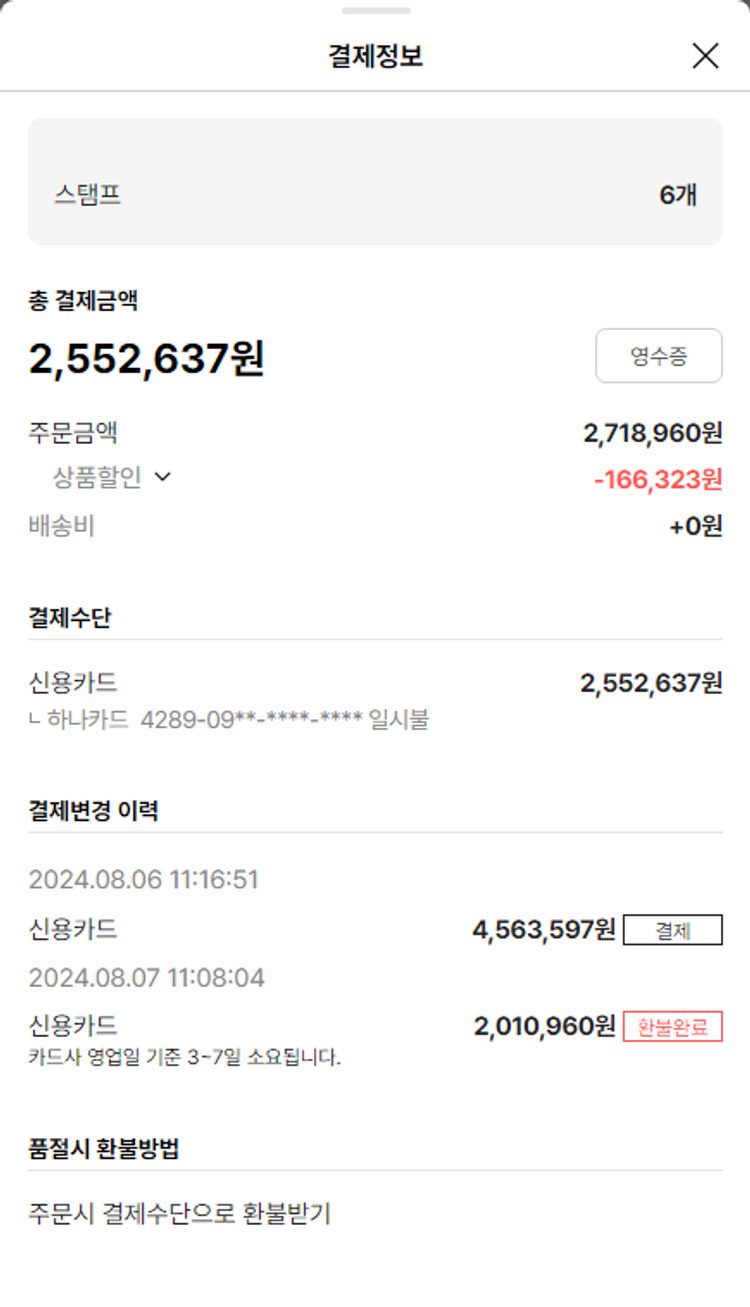Screen dimensions: 750x1307
Task: Click the 상품할인 label text
Action: [x=97, y=478]
